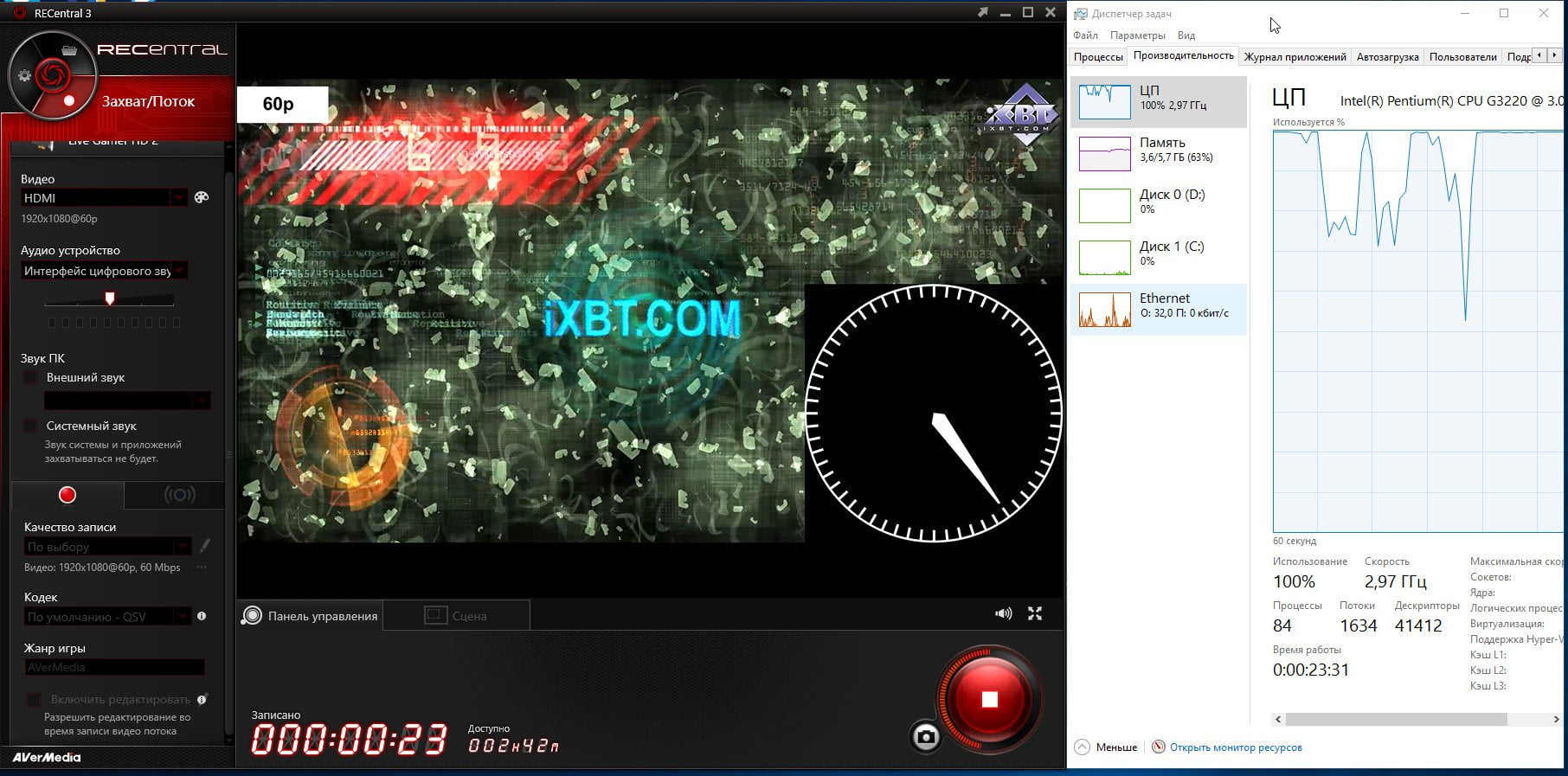Adjust the audio volume slider handle
Image resolution: width=1568 pixels, height=776 pixels.
coord(110,298)
